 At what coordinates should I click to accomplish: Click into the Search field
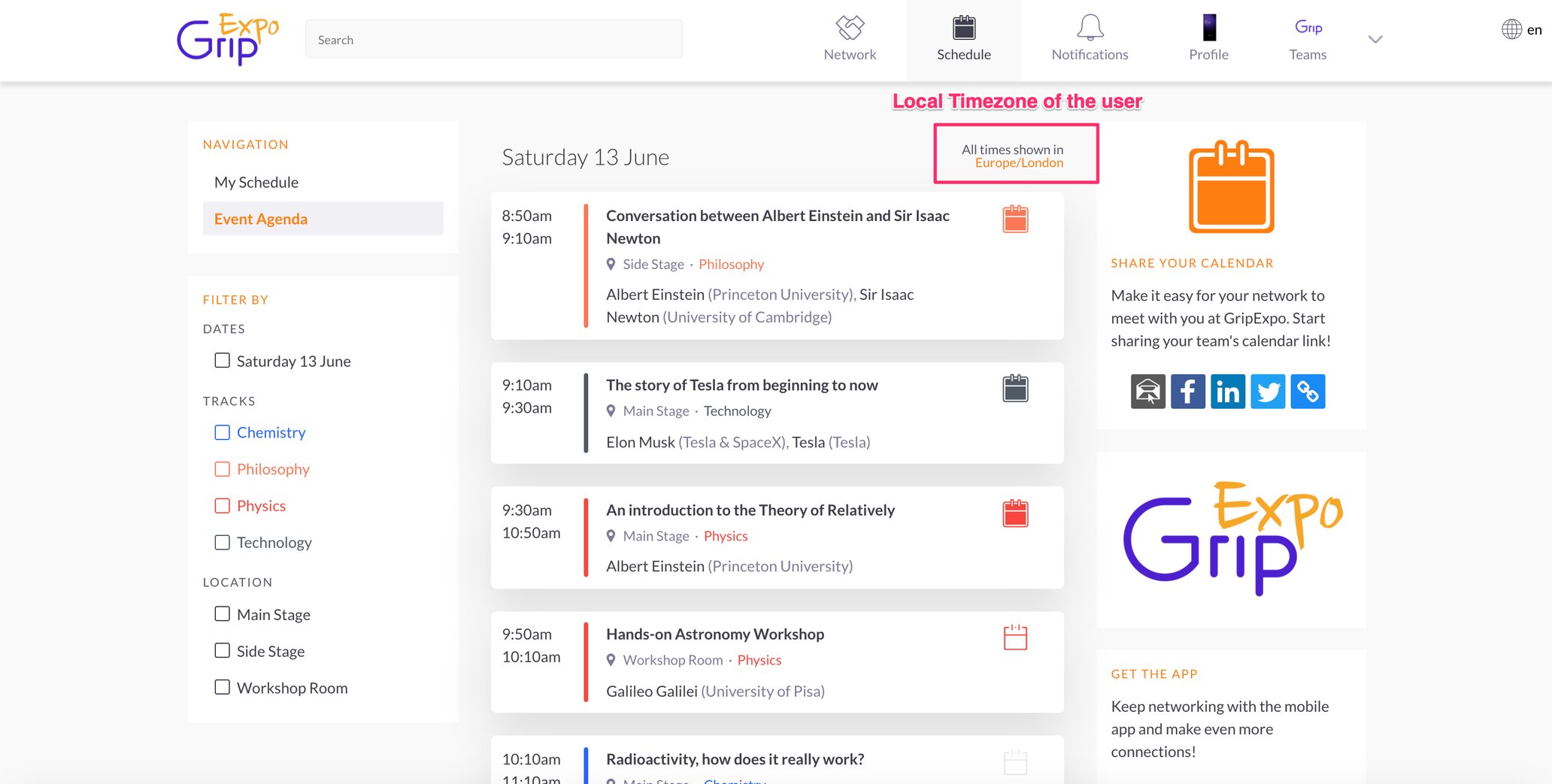click(494, 40)
